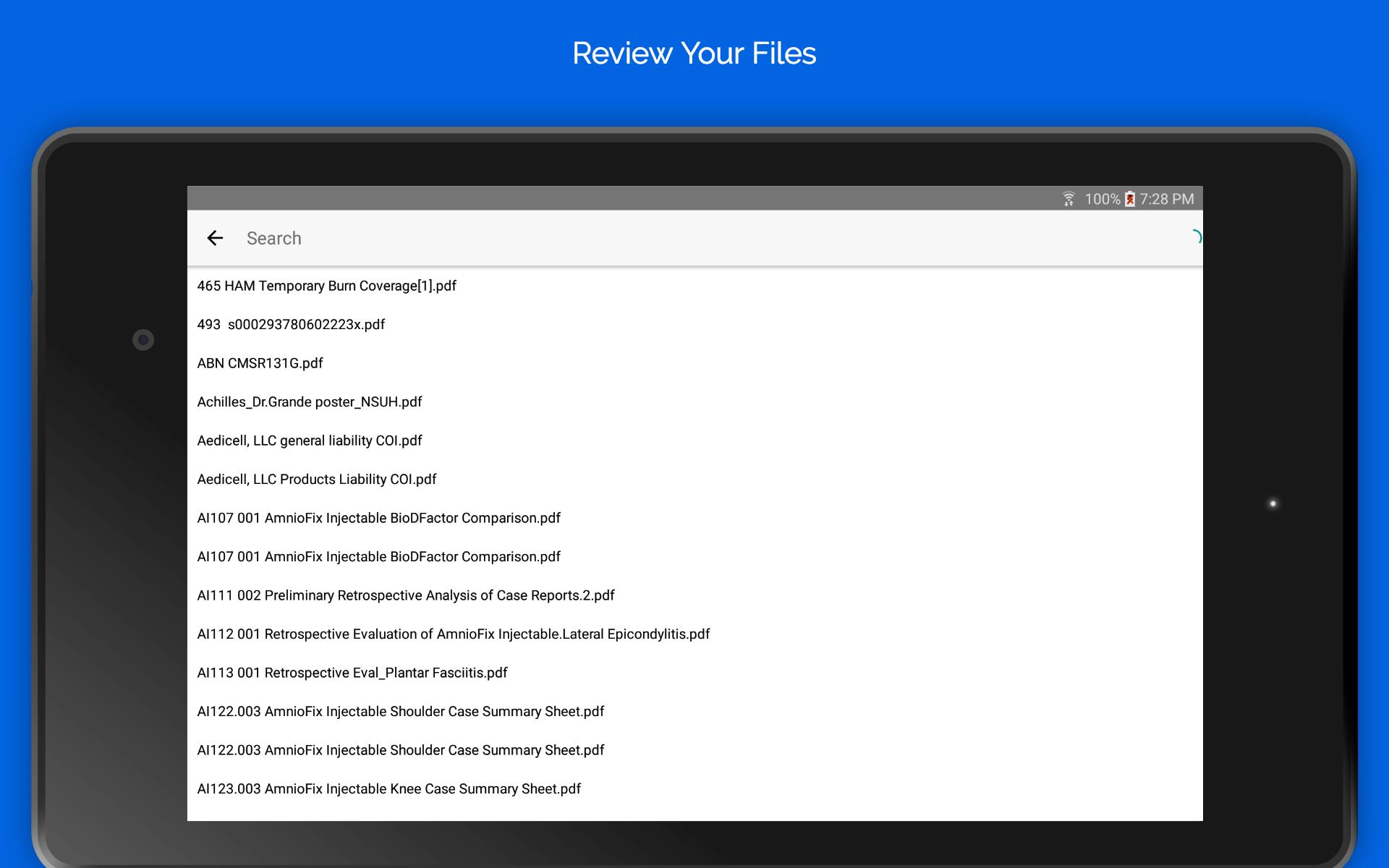Open AI112 001 Lateral Epicondylitis pdf

tap(694, 634)
